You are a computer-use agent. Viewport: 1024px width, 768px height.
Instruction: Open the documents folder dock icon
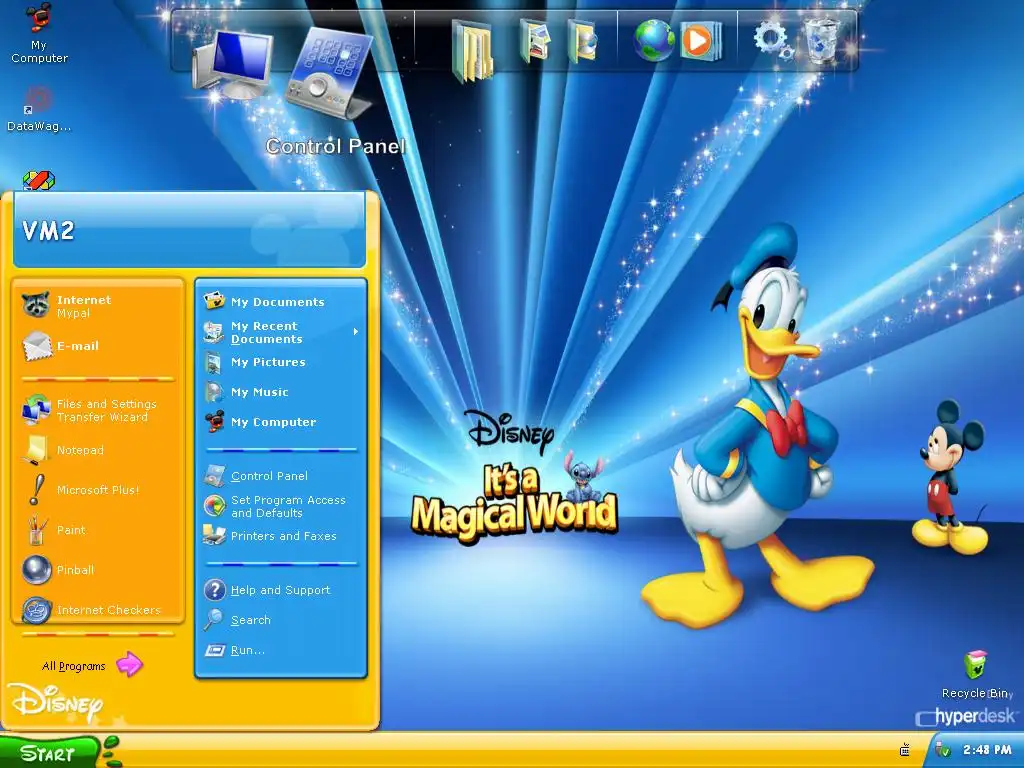coord(472,50)
